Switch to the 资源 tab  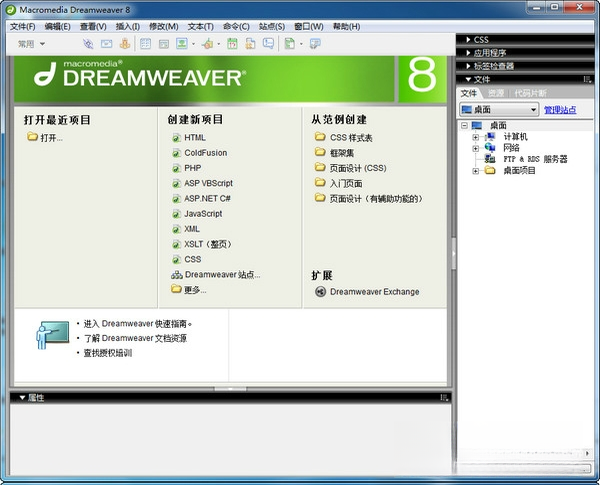click(496, 93)
